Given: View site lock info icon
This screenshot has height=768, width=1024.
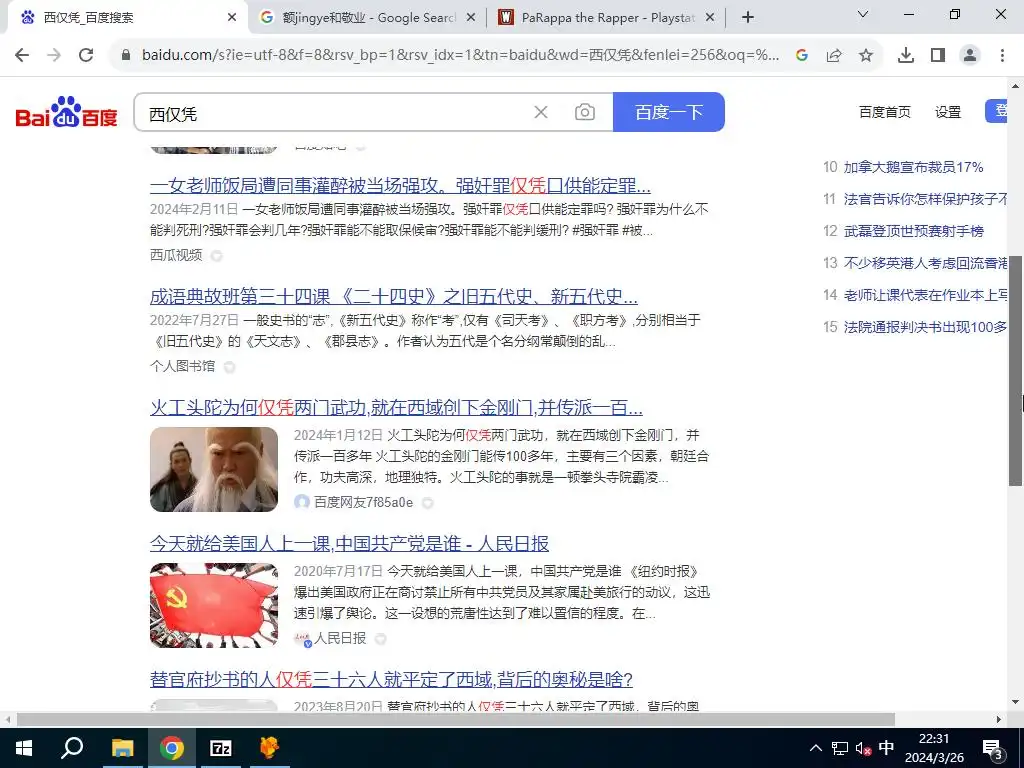Looking at the screenshot, I should pos(126,56).
